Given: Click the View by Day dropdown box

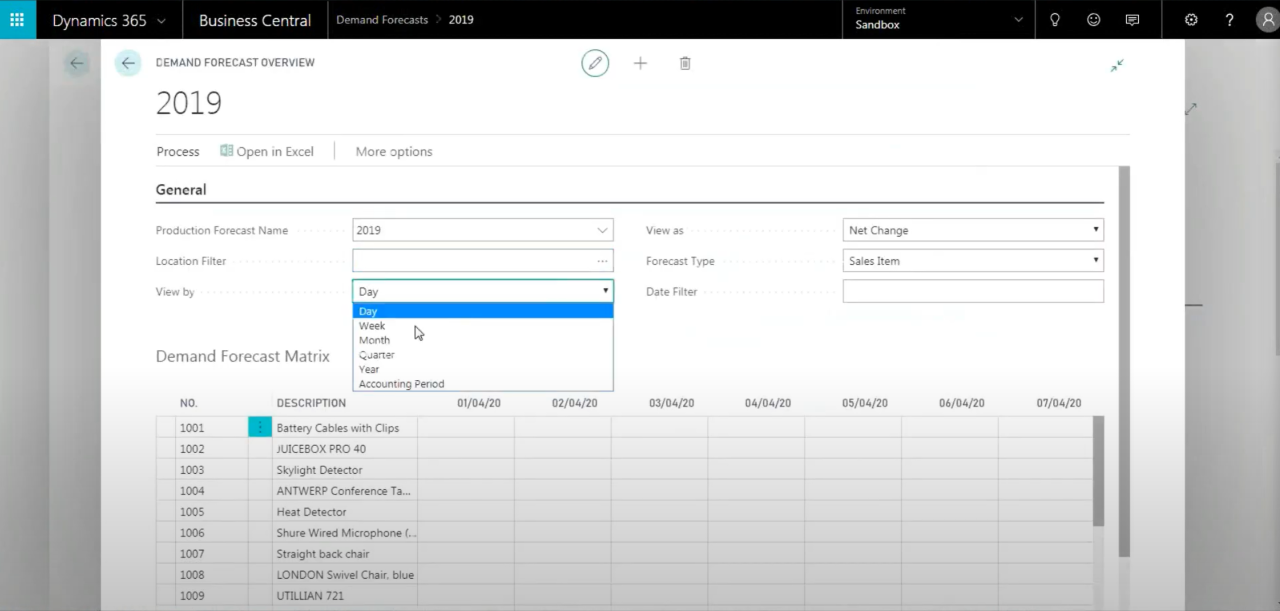Looking at the screenshot, I should coord(483,292).
